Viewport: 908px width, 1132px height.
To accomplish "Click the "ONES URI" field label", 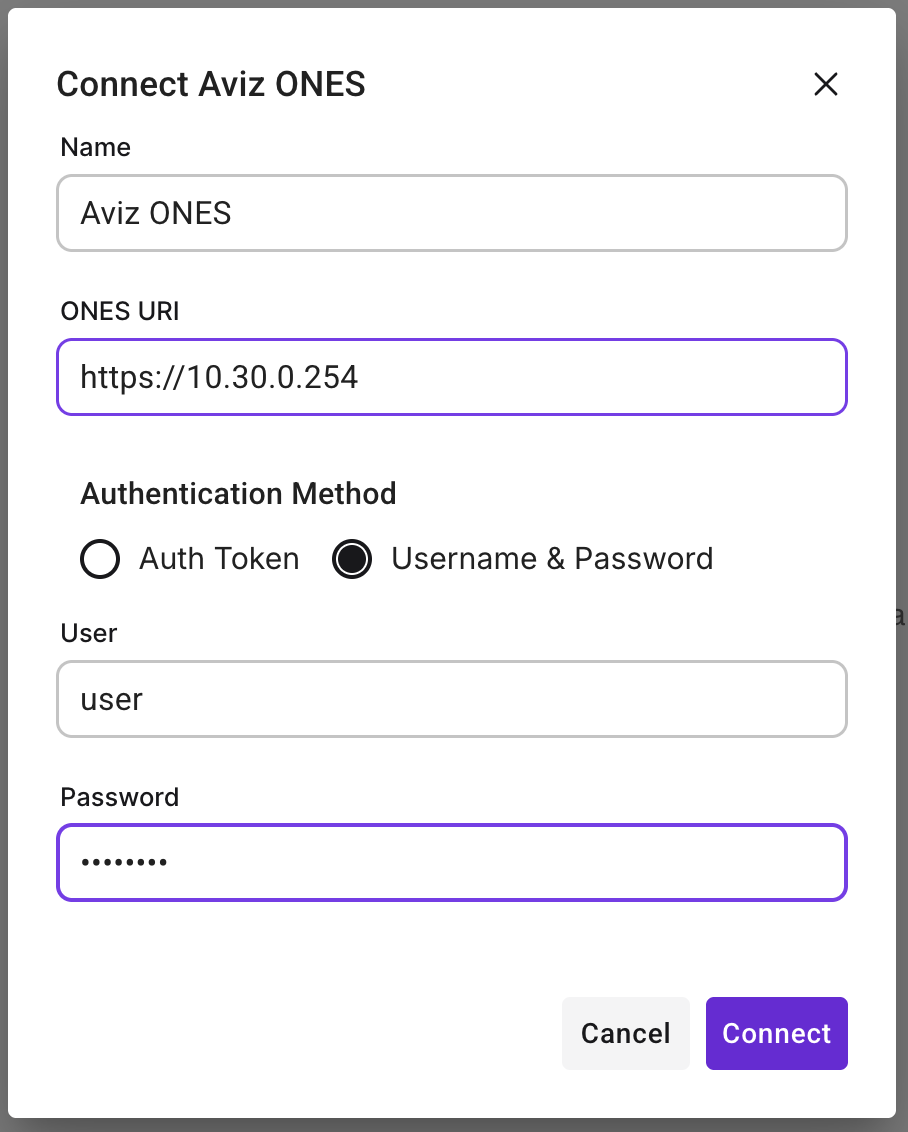I will pos(120,311).
